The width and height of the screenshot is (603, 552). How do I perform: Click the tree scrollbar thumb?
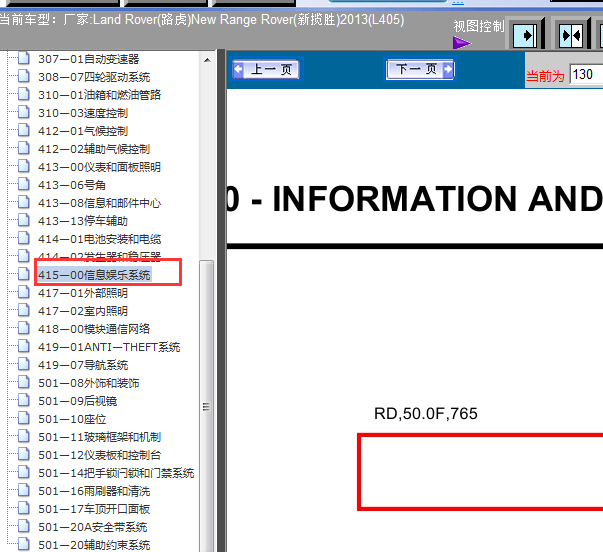pyautogui.click(x=207, y=406)
